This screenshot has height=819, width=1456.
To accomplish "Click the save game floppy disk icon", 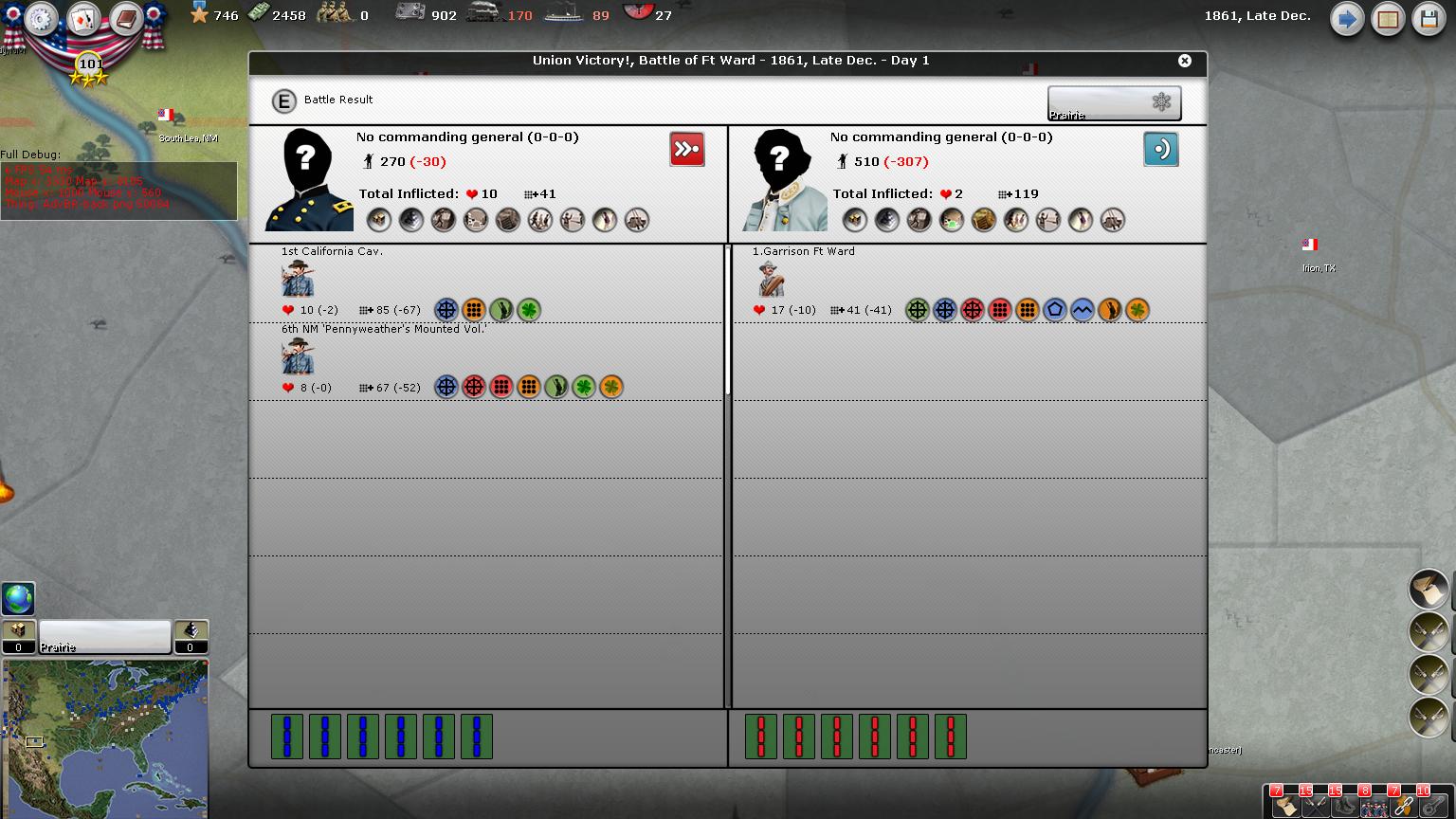I will tap(1429, 20).
